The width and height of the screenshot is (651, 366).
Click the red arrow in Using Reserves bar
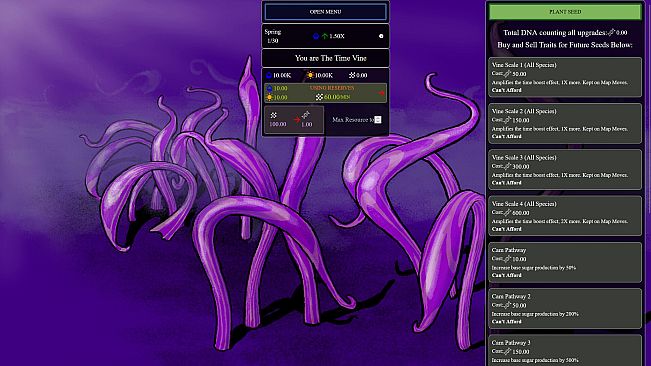tap(381, 93)
